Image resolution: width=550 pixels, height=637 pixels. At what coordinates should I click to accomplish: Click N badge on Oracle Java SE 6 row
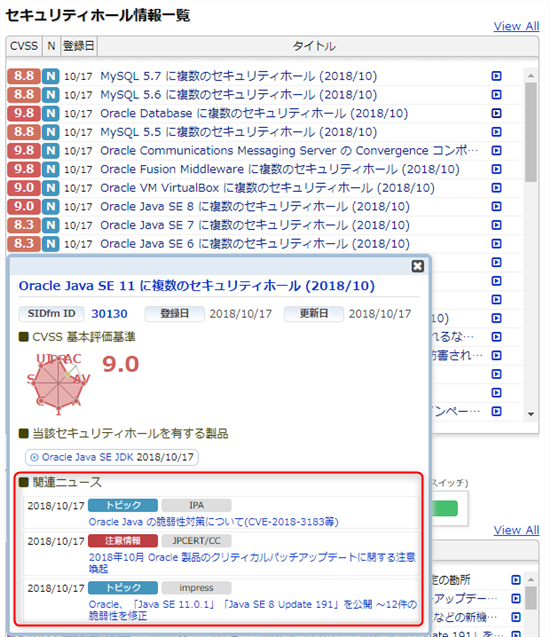pyautogui.click(x=51, y=244)
